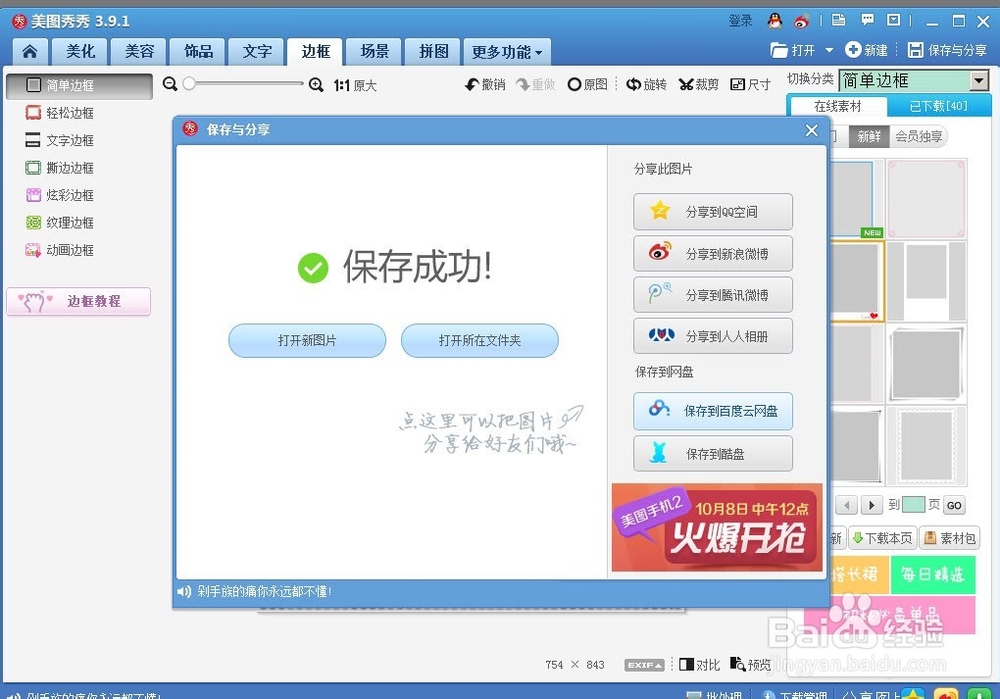Click 分享到人人相册 button
1000x699 pixels.
pyautogui.click(x=713, y=336)
